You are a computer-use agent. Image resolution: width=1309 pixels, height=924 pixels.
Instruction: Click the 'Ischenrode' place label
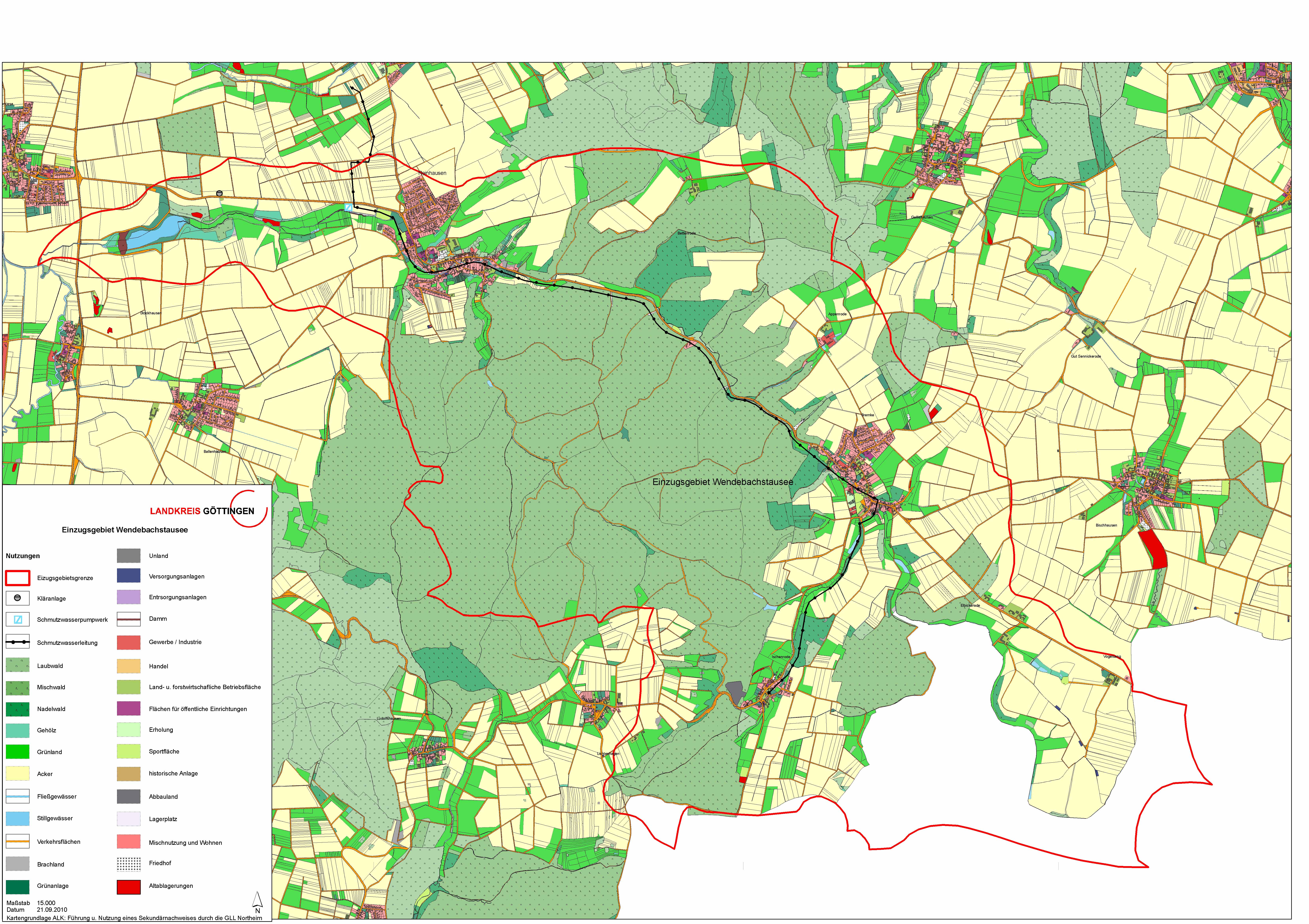click(x=781, y=657)
